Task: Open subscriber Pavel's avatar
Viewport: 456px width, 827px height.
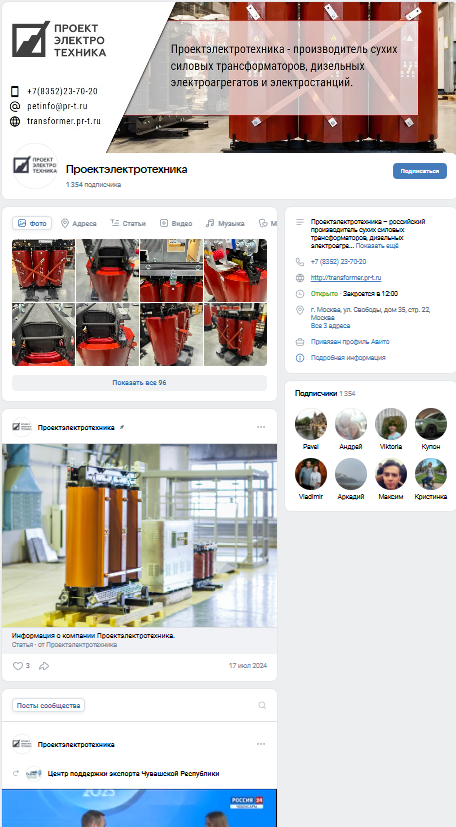Action: pos(311,424)
